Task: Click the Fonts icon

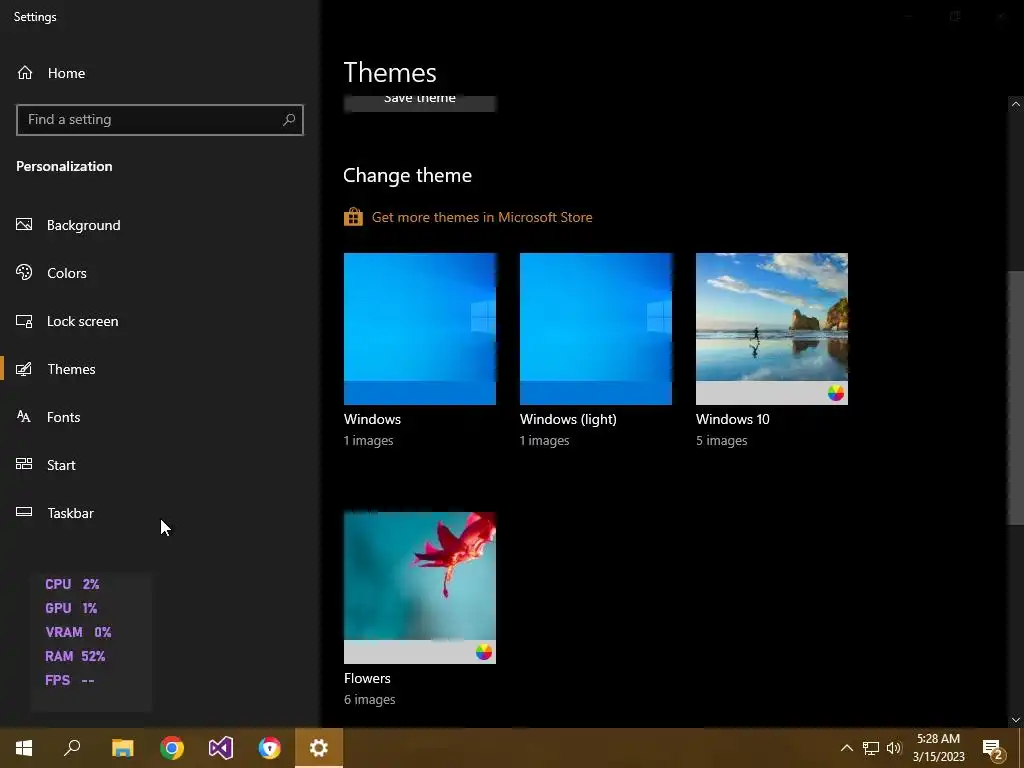Action: (x=24, y=417)
